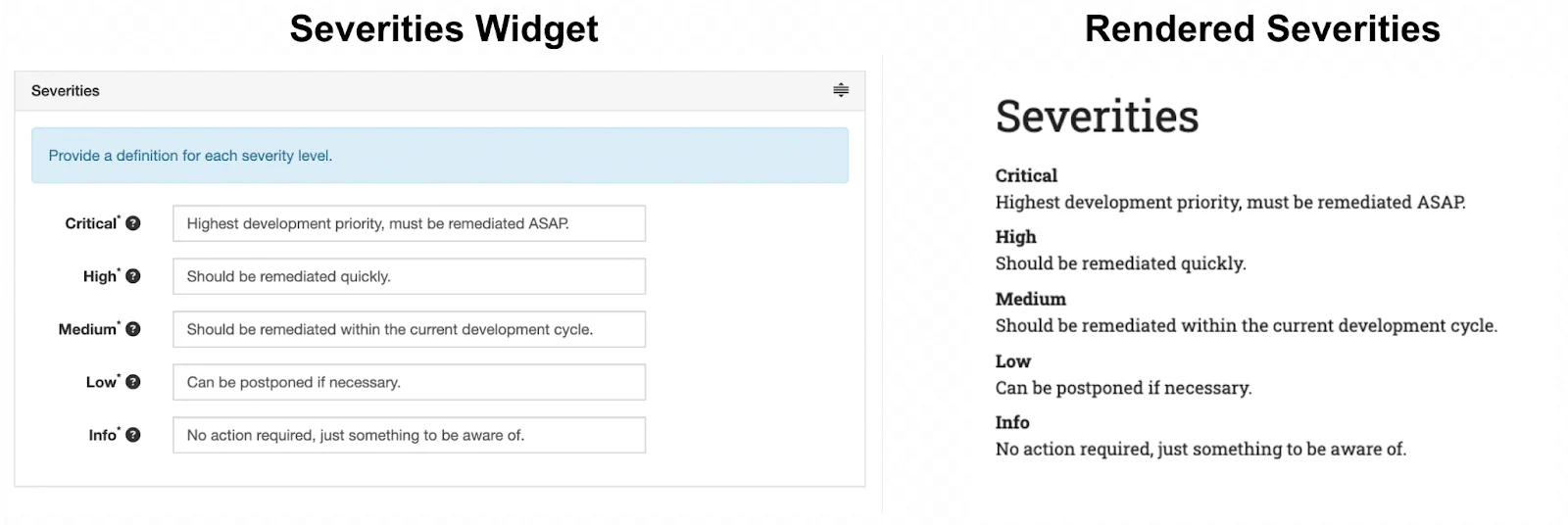
Task: Click the Medium field label
Action: point(87,329)
